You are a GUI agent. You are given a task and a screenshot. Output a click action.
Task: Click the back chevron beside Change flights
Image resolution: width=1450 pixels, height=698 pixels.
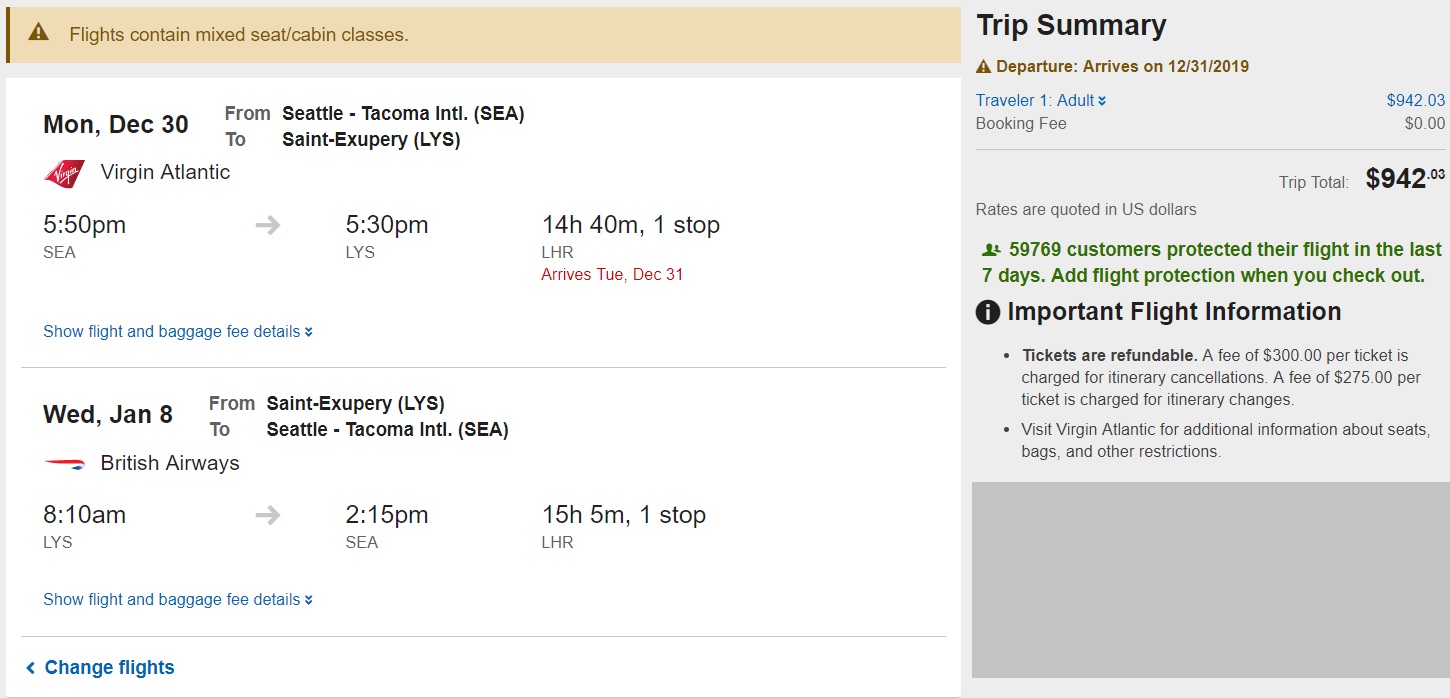point(31,668)
